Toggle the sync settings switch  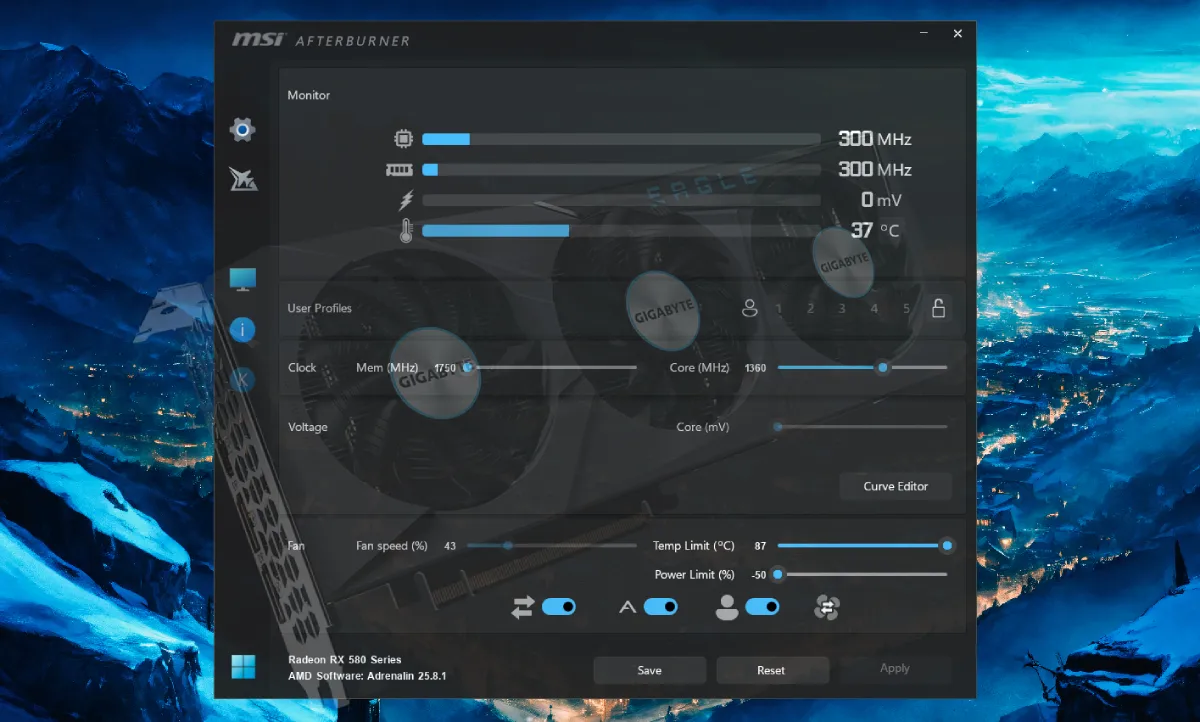click(x=557, y=607)
